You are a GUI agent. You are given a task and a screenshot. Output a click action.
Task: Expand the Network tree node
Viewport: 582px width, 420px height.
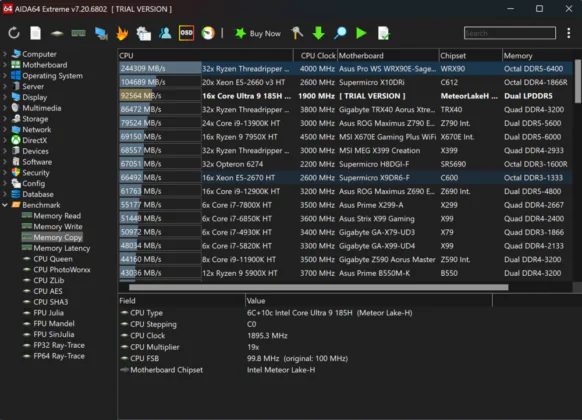click(x=5, y=129)
